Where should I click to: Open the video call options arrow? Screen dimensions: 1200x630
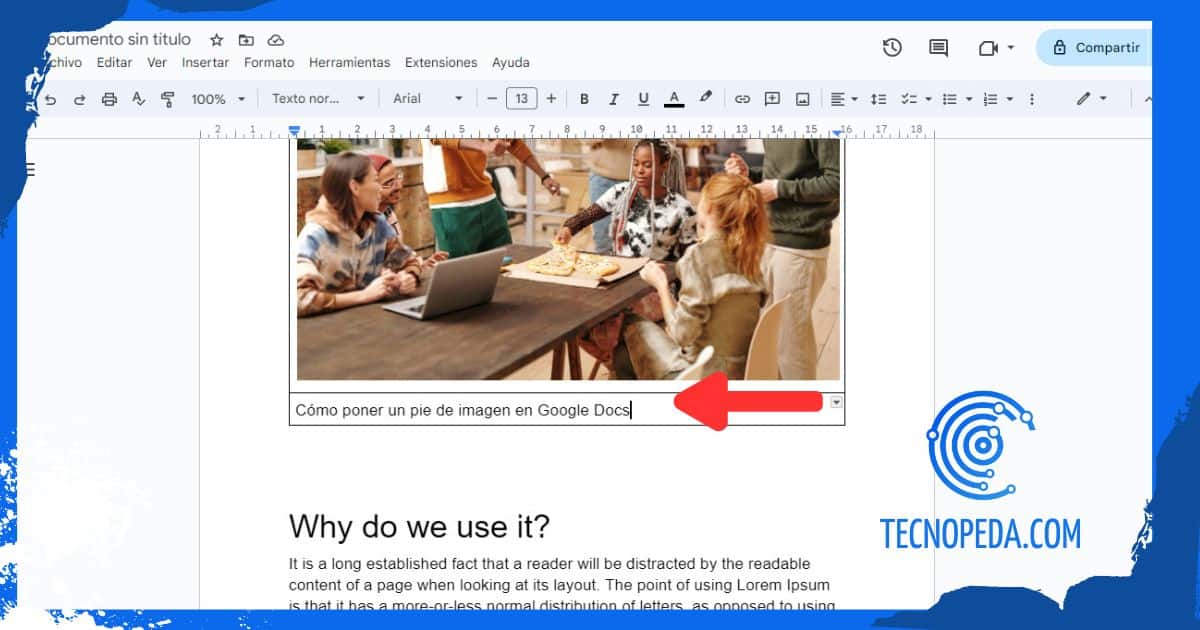pyautogui.click(x=1011, y=47)
